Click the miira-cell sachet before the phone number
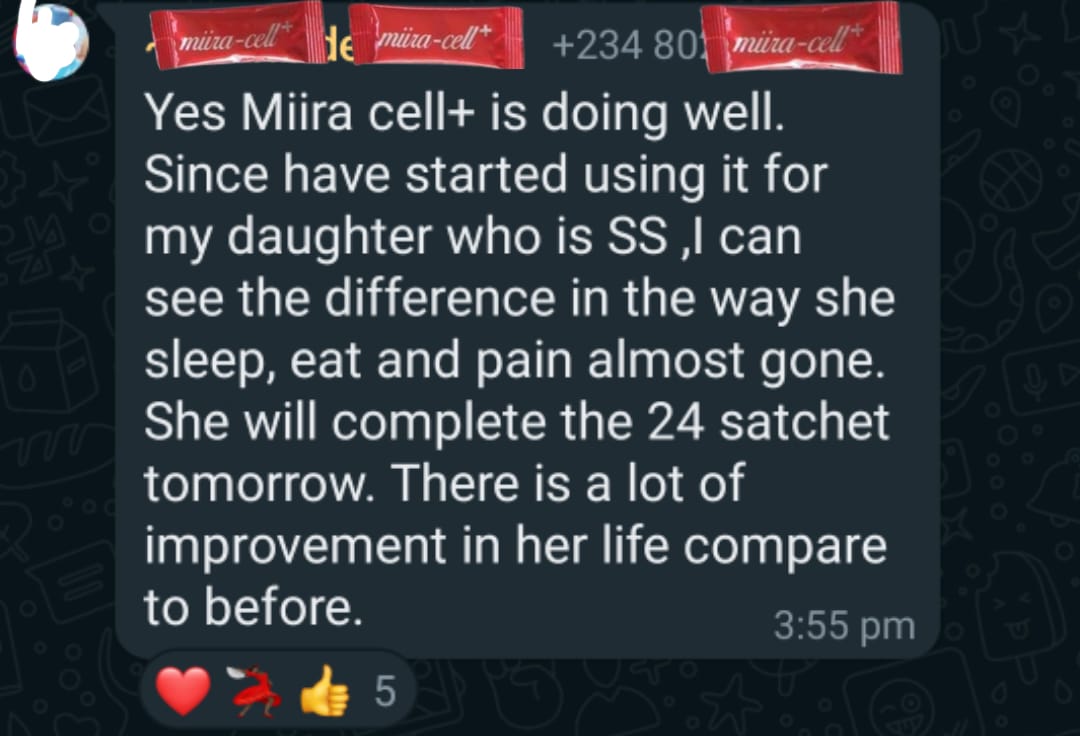 pyautogui.click(x=436, y=37)
